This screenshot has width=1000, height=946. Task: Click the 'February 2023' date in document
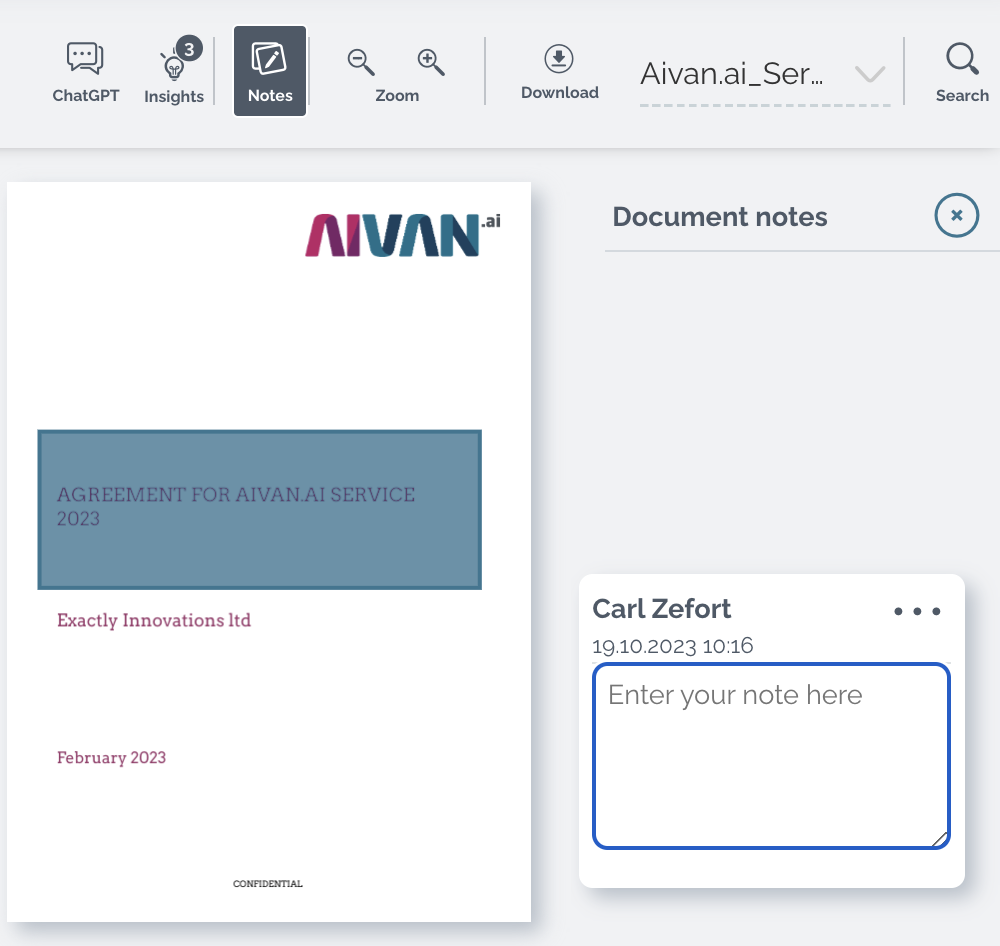tap(111, 757)
